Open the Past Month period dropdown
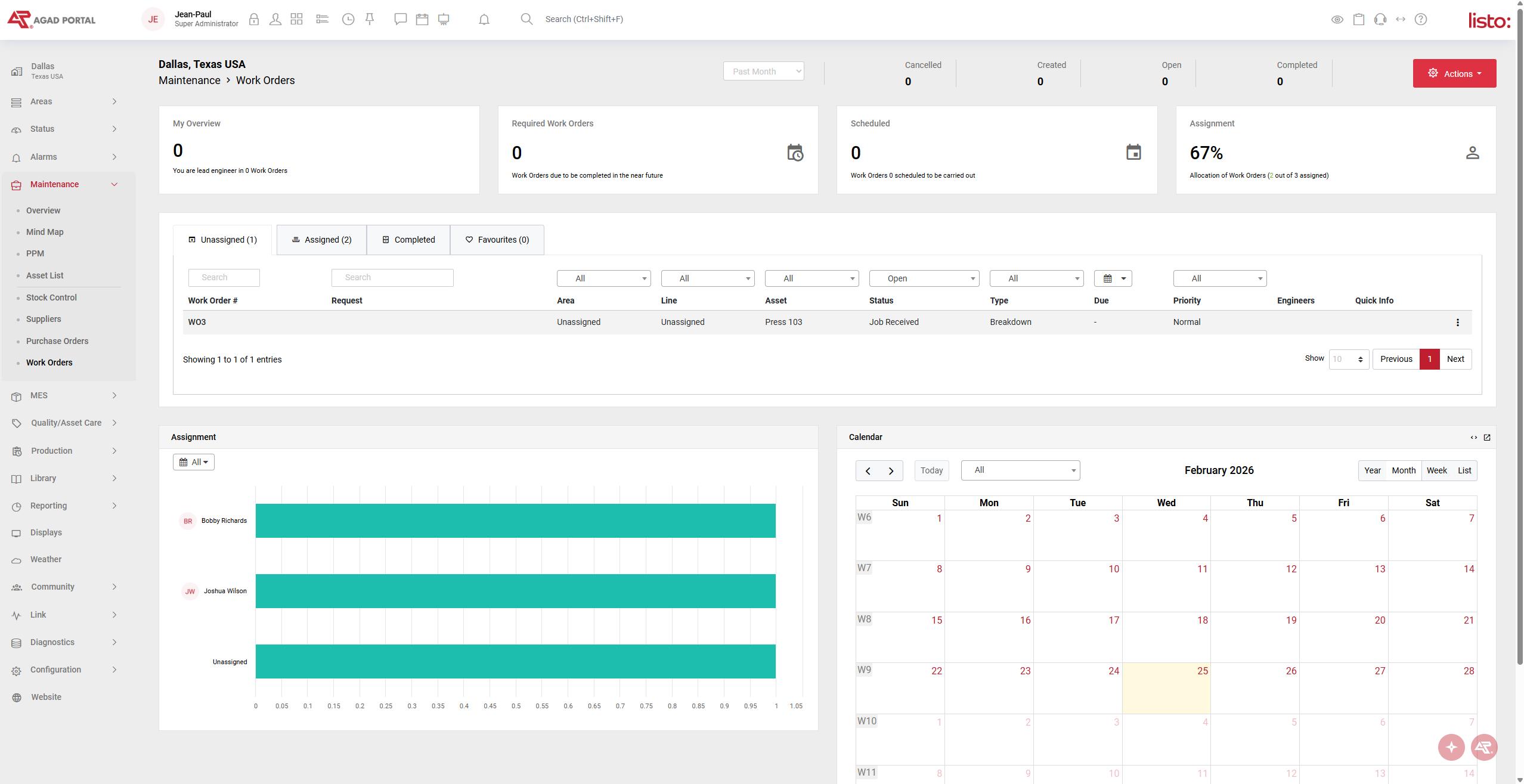The width and height of the screenshot is (1524, 784). tap(763, 72)
